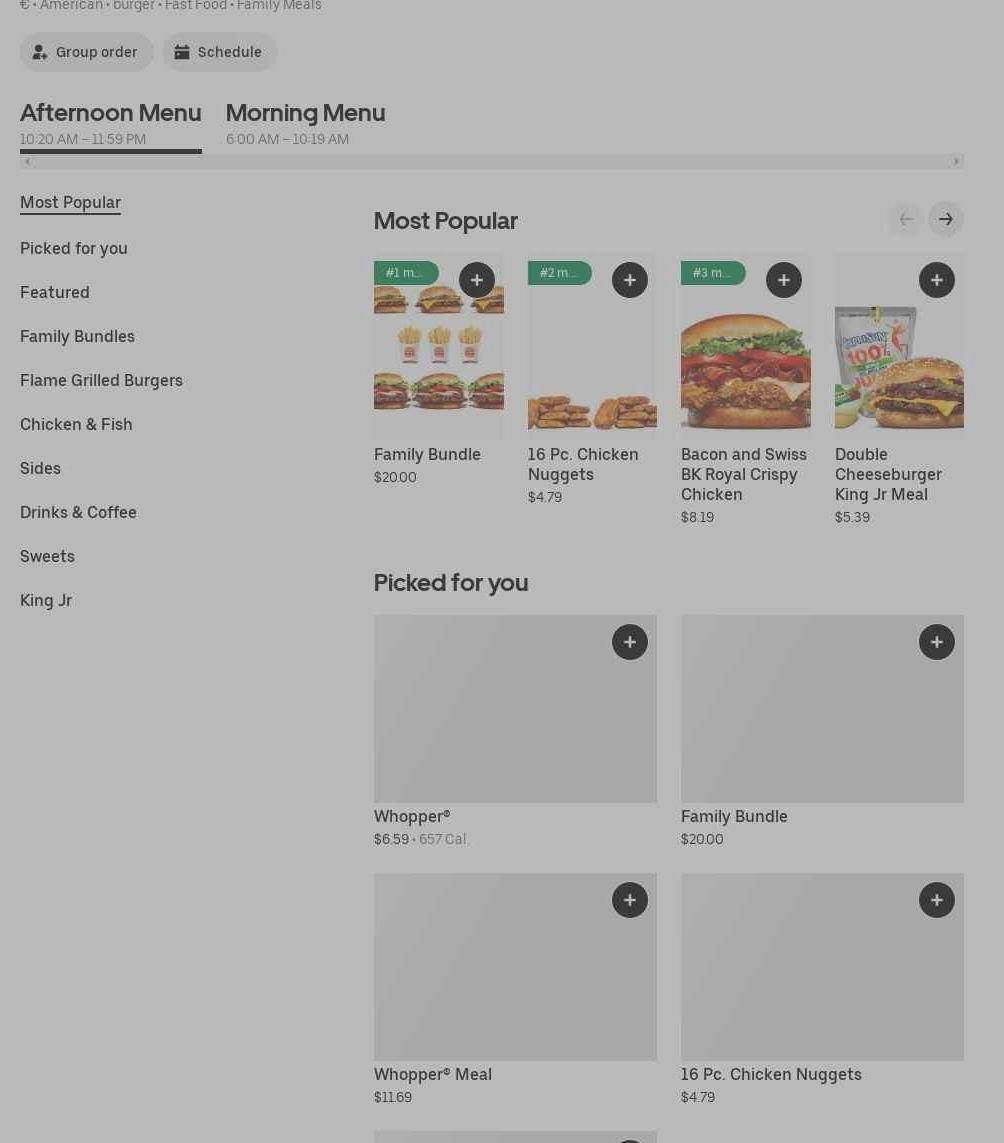Open Drinks & Coffee section
The width and height of the screenshot is (1004, 1143).
pos(78,512)
